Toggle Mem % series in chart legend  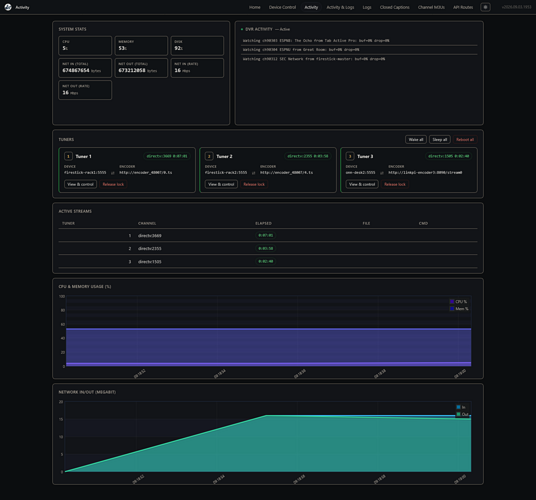459,309
